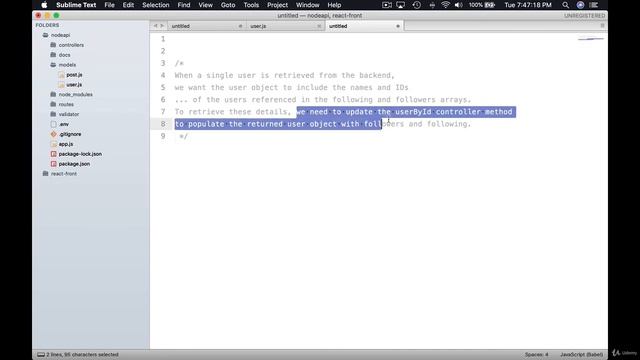Click the screen recording menu bar icon
Screen dimensions: 640x360
(387, 5)
